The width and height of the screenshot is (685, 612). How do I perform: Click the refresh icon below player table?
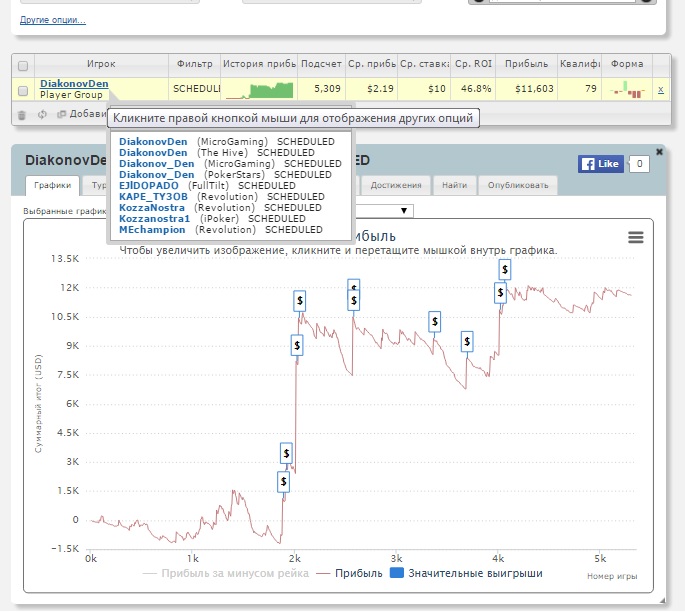pos(42,114)
